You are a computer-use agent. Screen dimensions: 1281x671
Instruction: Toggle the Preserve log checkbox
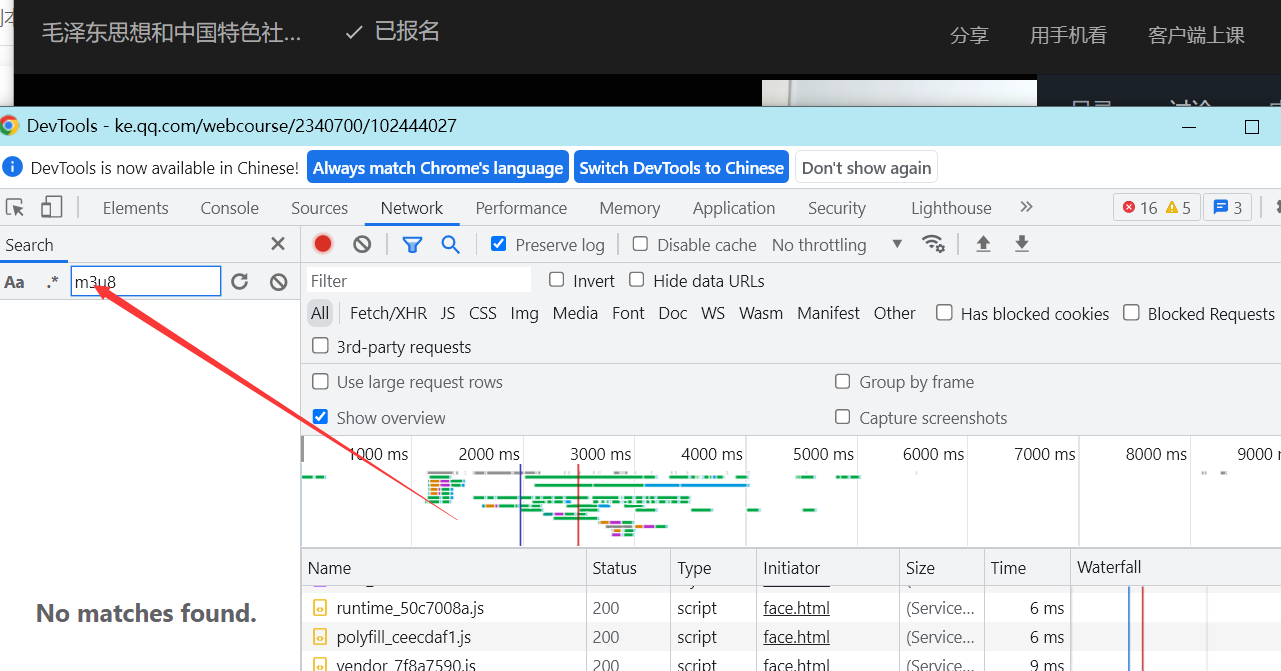point(498,244)
